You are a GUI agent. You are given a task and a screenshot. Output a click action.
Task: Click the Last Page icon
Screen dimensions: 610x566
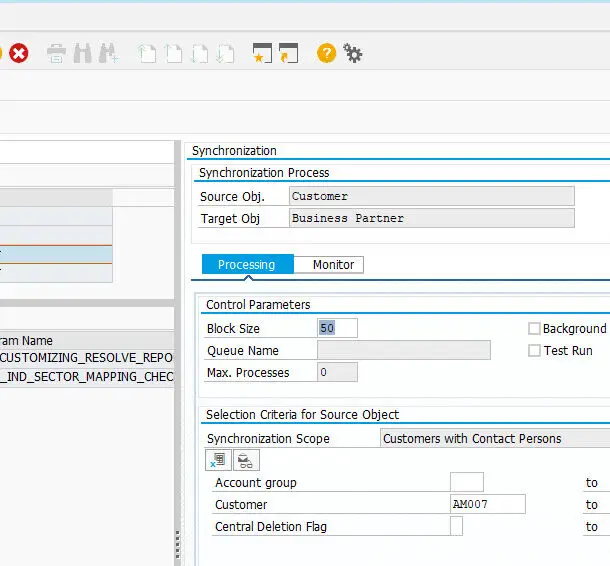coord(226,53)
